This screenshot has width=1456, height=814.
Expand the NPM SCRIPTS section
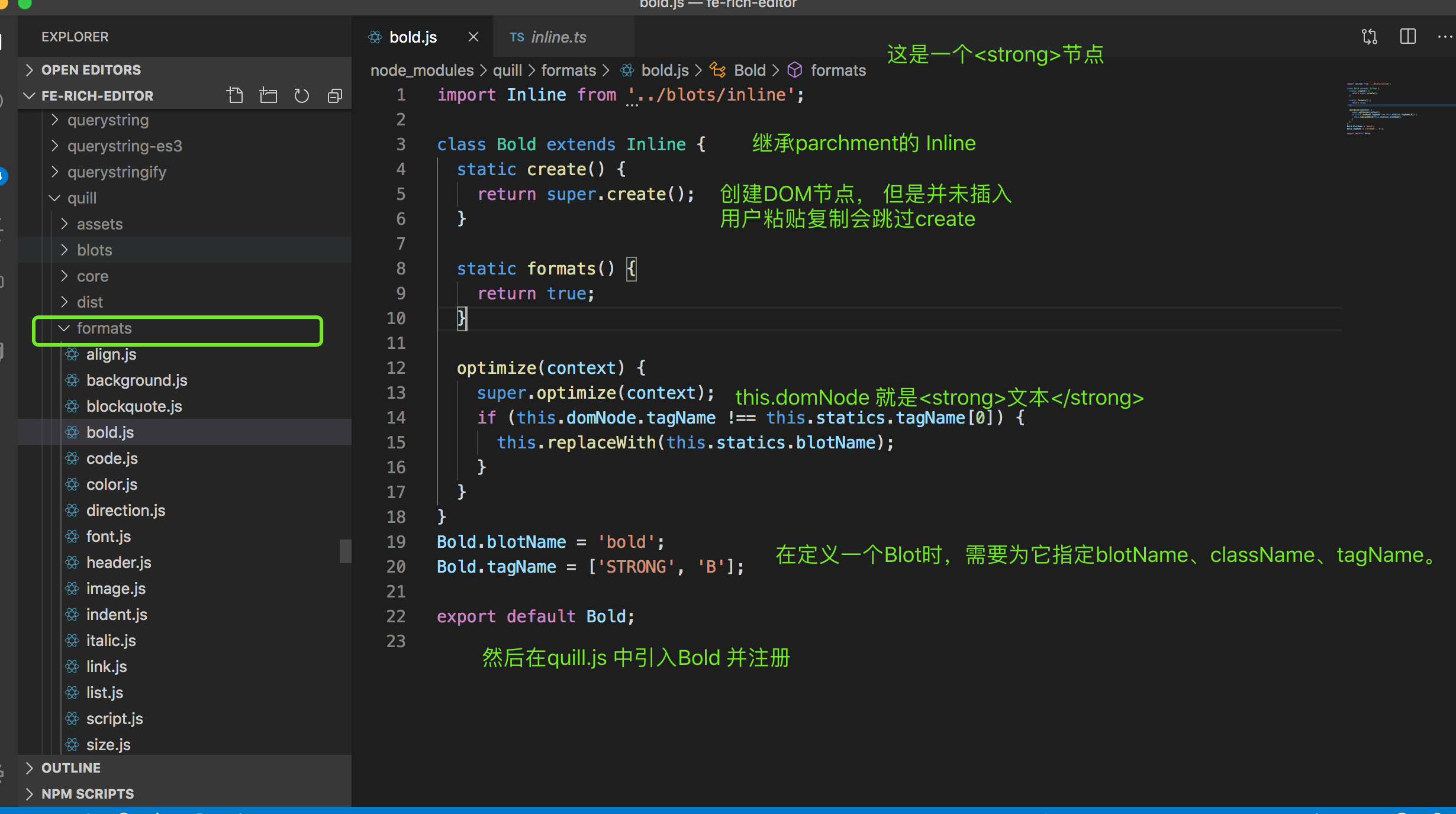tap(87, 794)
